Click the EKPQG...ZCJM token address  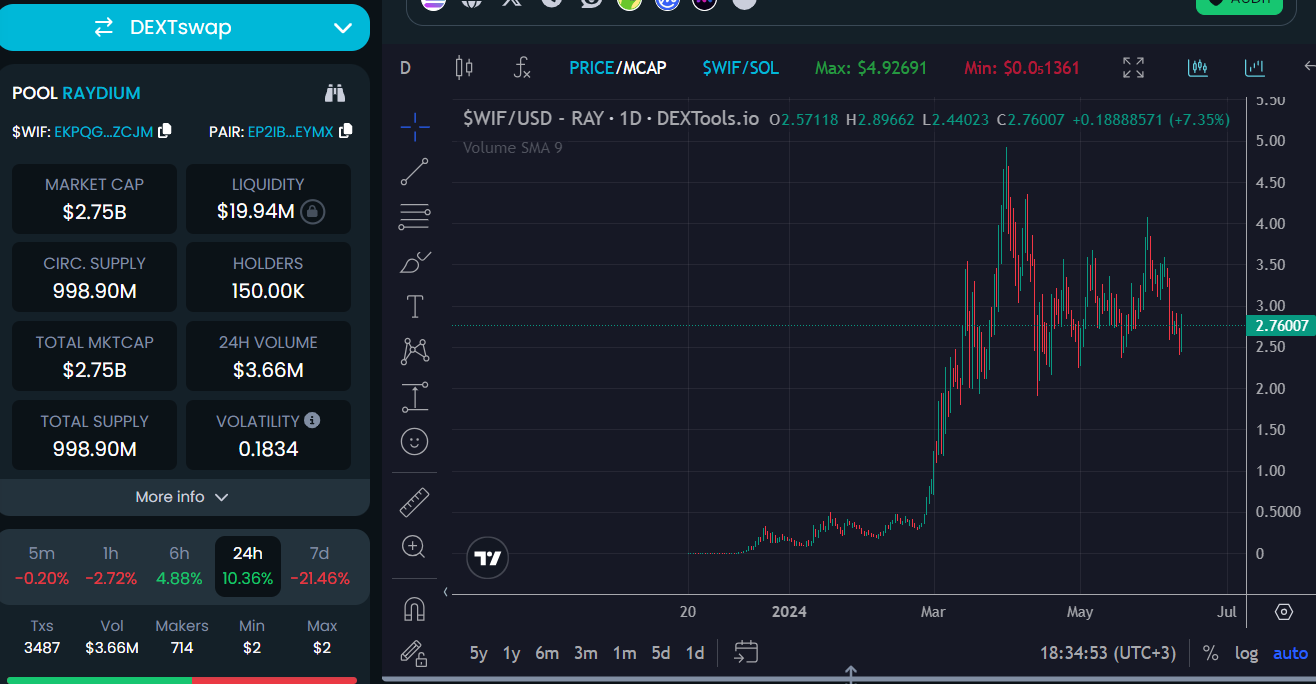(104, 131)
